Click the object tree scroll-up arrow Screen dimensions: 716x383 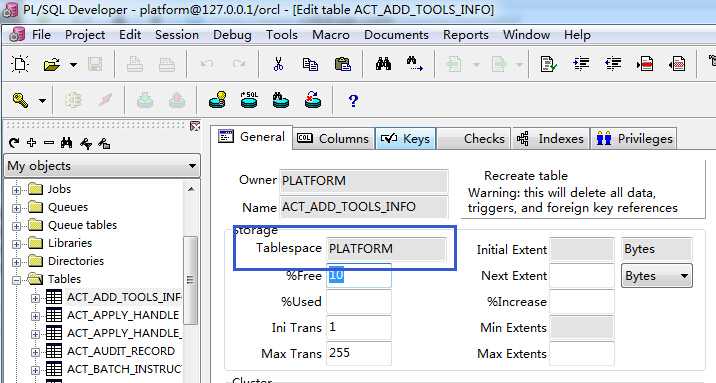click(x=190, y=189)
